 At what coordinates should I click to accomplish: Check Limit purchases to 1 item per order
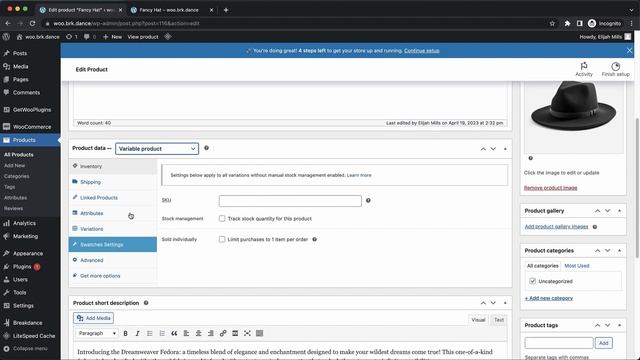coord(222,239)
